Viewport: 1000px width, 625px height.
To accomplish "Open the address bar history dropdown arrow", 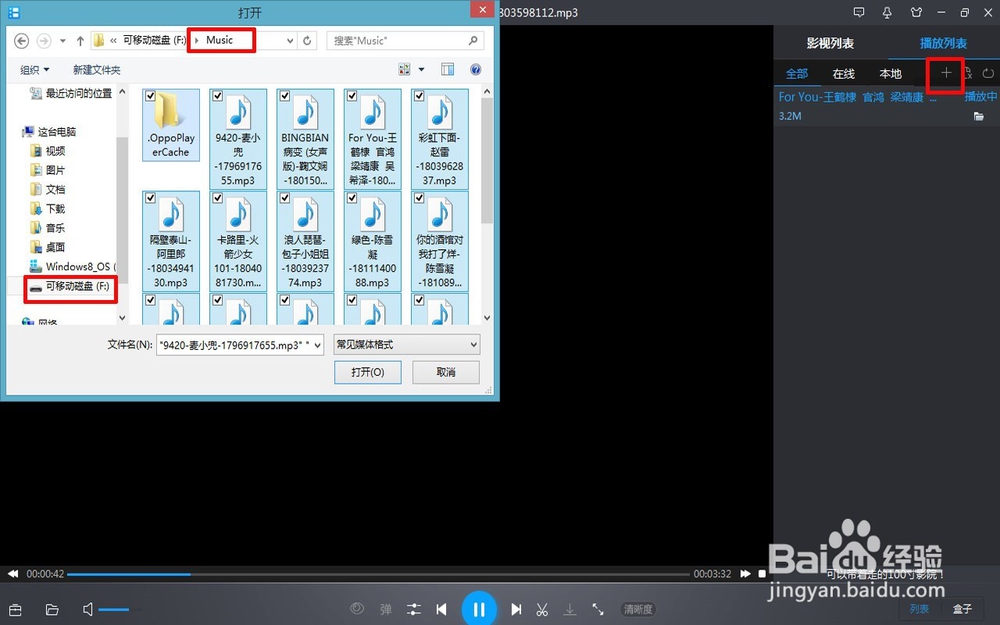I will (290, 41).
